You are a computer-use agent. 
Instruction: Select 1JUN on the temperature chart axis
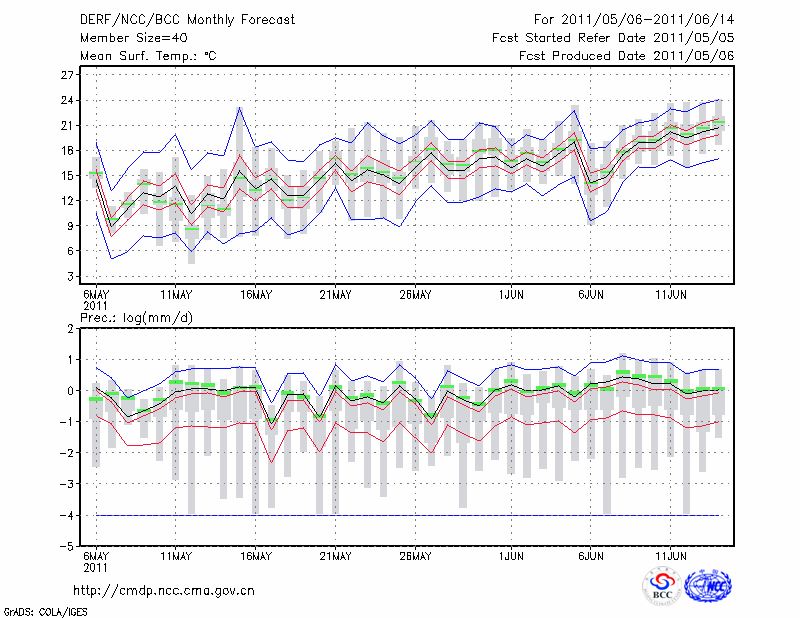[511, 294]
